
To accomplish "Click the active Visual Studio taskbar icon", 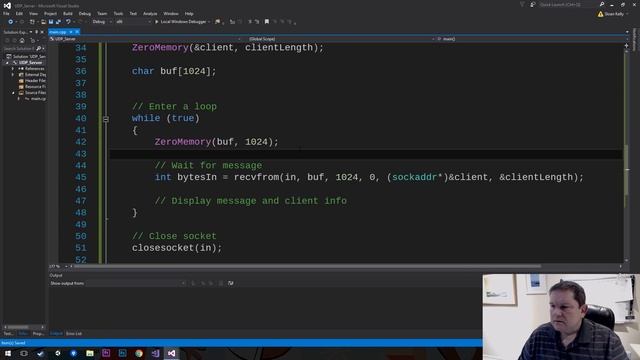I will pyautogui.click(x=171, y=353).
